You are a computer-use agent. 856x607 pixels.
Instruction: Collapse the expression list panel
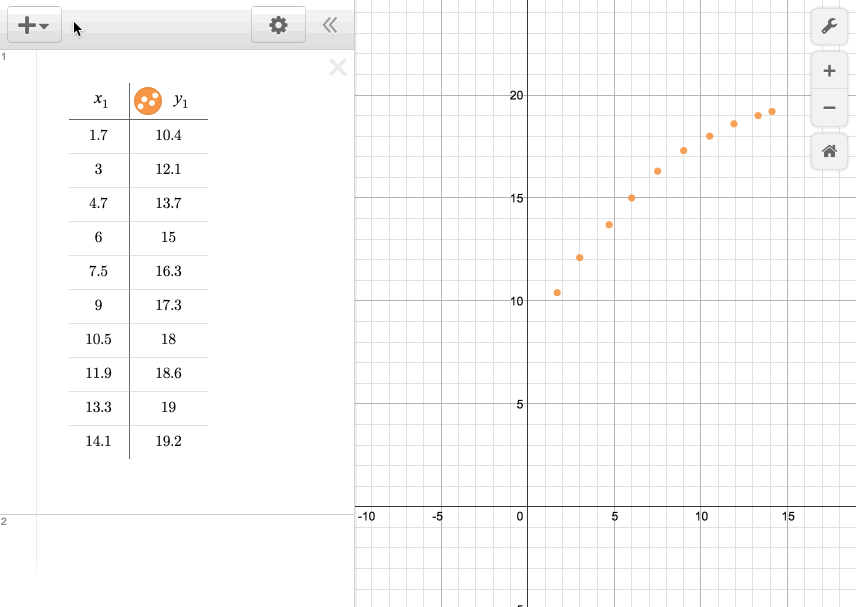(330, 25)
